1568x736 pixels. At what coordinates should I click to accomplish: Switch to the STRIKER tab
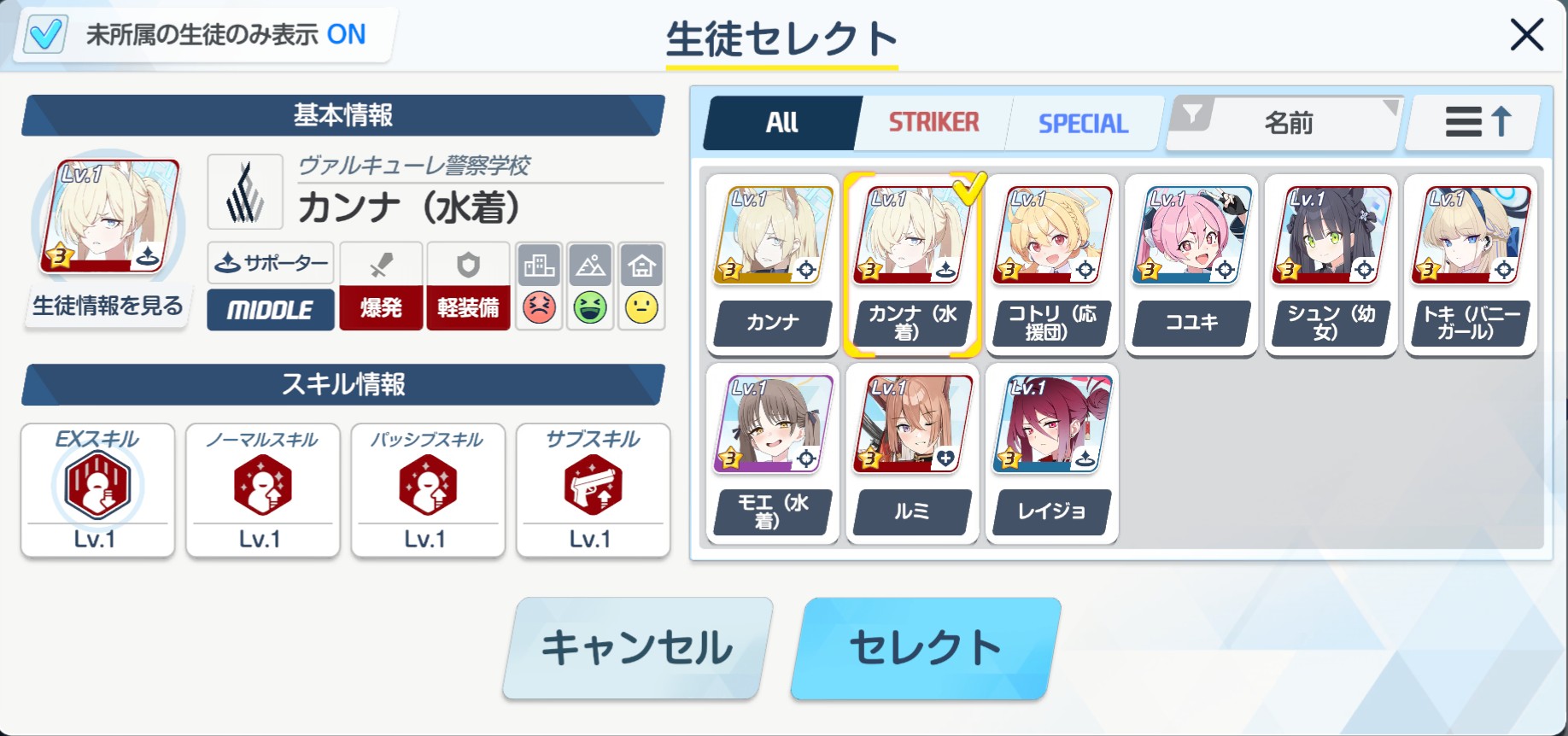click(933, 123)
